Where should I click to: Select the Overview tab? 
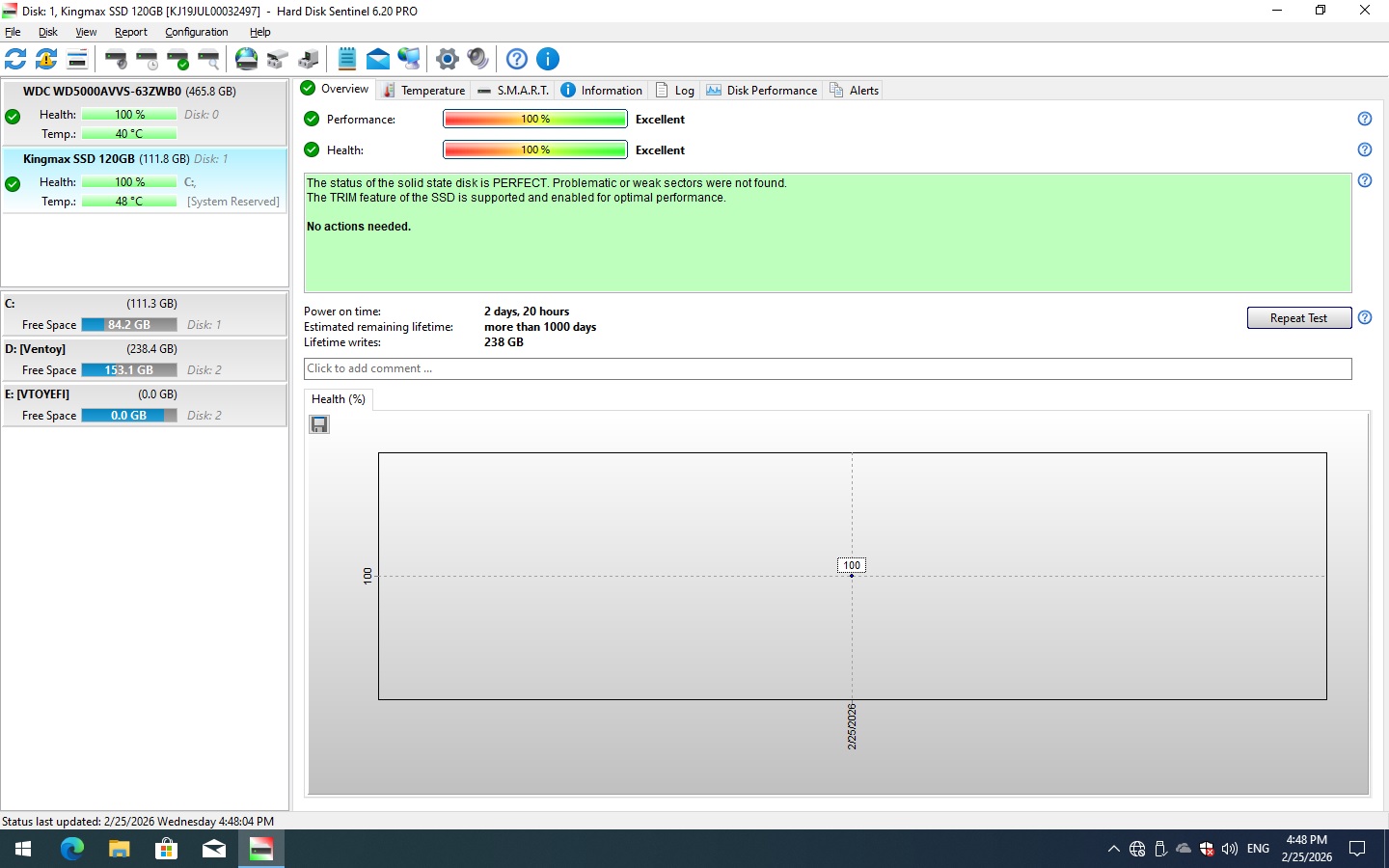[x=336, y=89]
